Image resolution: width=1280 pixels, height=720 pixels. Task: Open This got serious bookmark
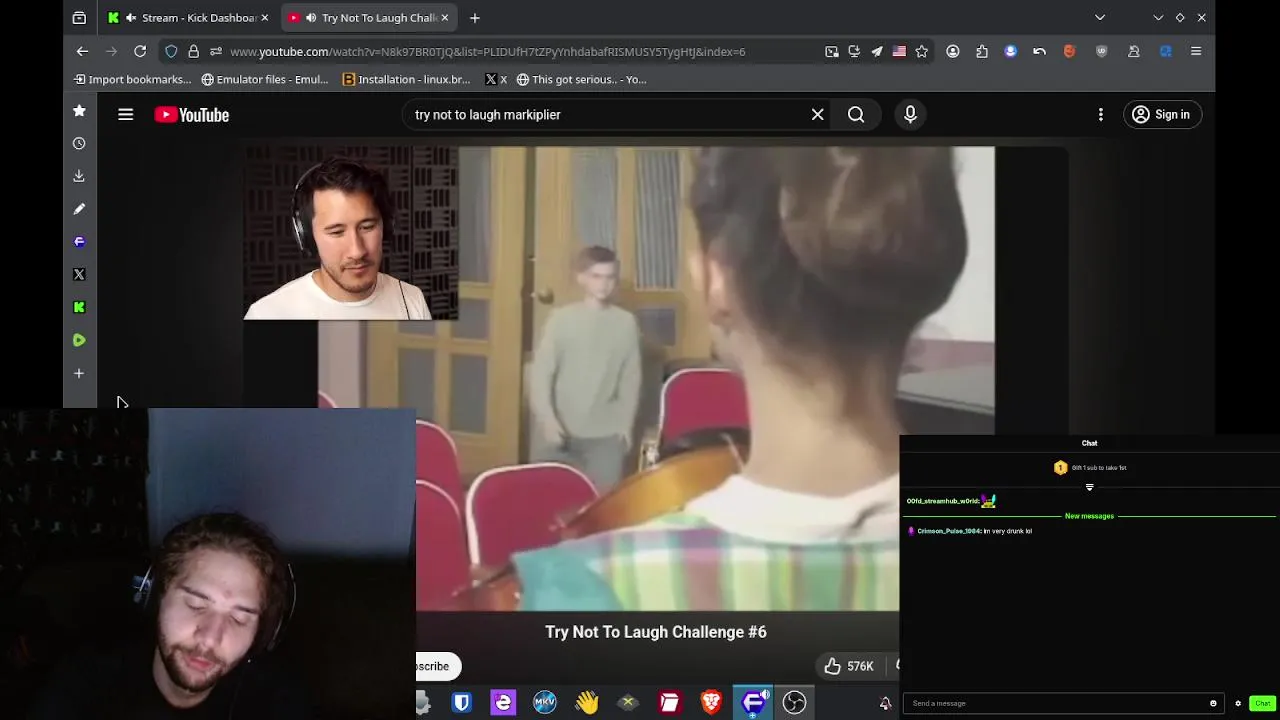tap(582, 80)
